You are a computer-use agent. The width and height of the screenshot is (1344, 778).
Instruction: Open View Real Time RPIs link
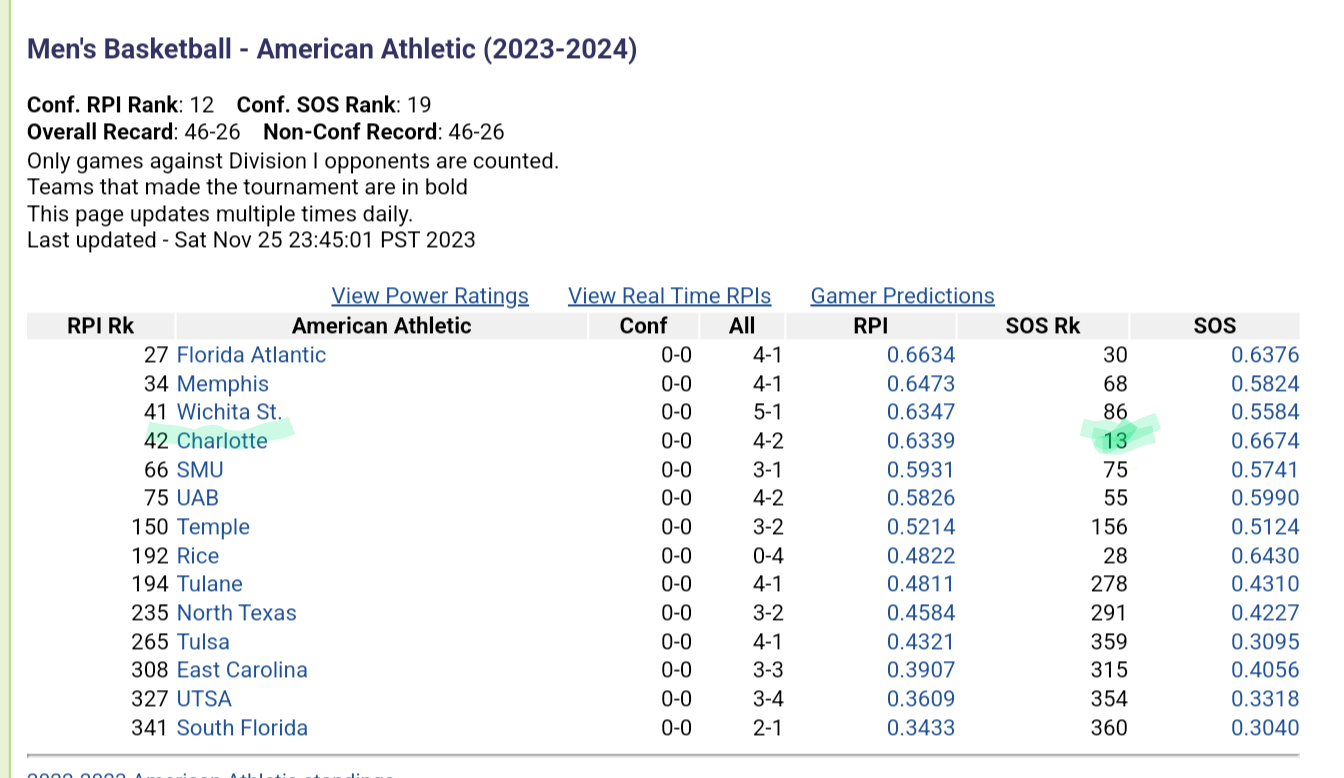670,296
